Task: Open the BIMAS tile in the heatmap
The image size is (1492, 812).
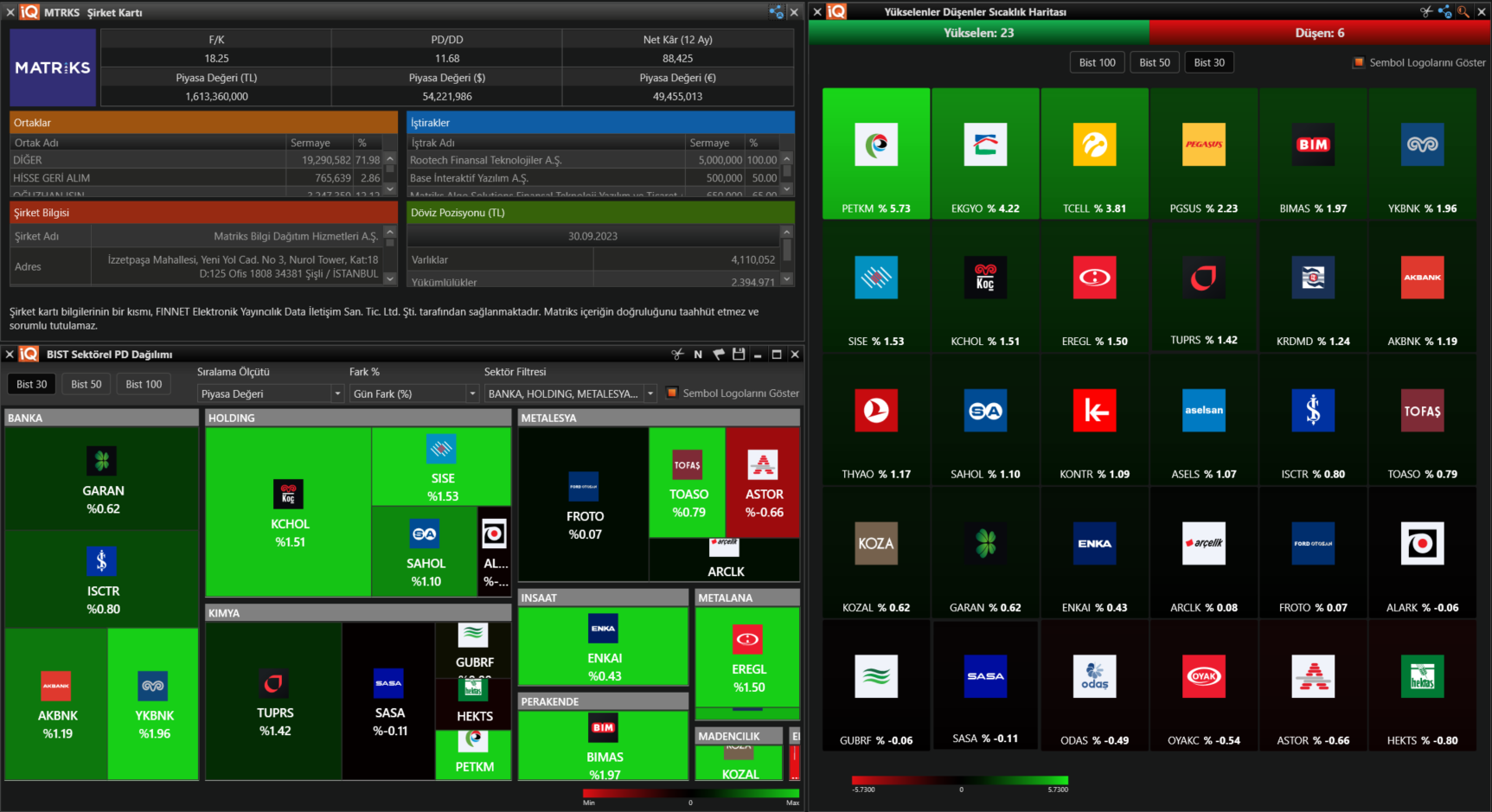Action: pos(1313,153)
